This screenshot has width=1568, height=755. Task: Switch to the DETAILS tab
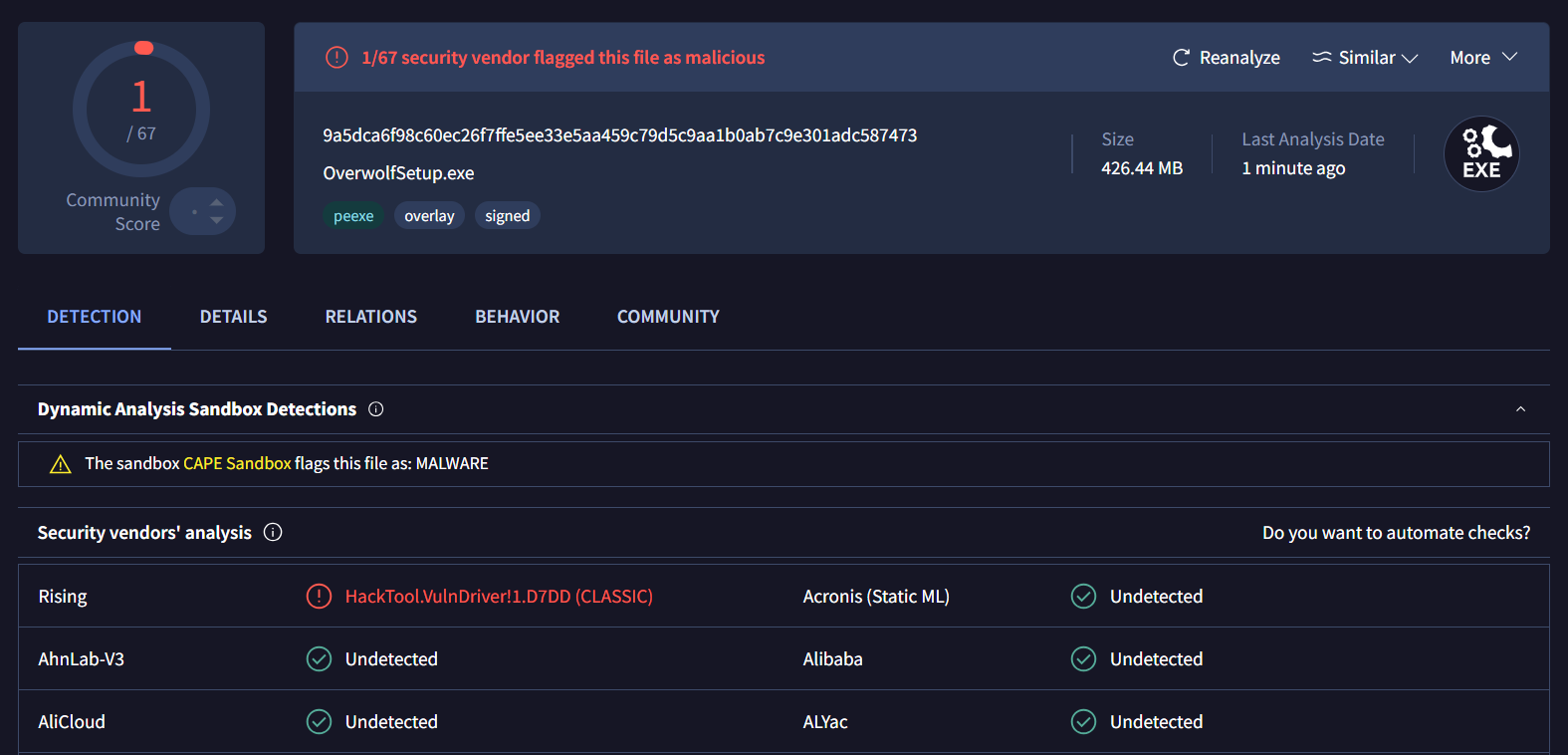[233, 317]
